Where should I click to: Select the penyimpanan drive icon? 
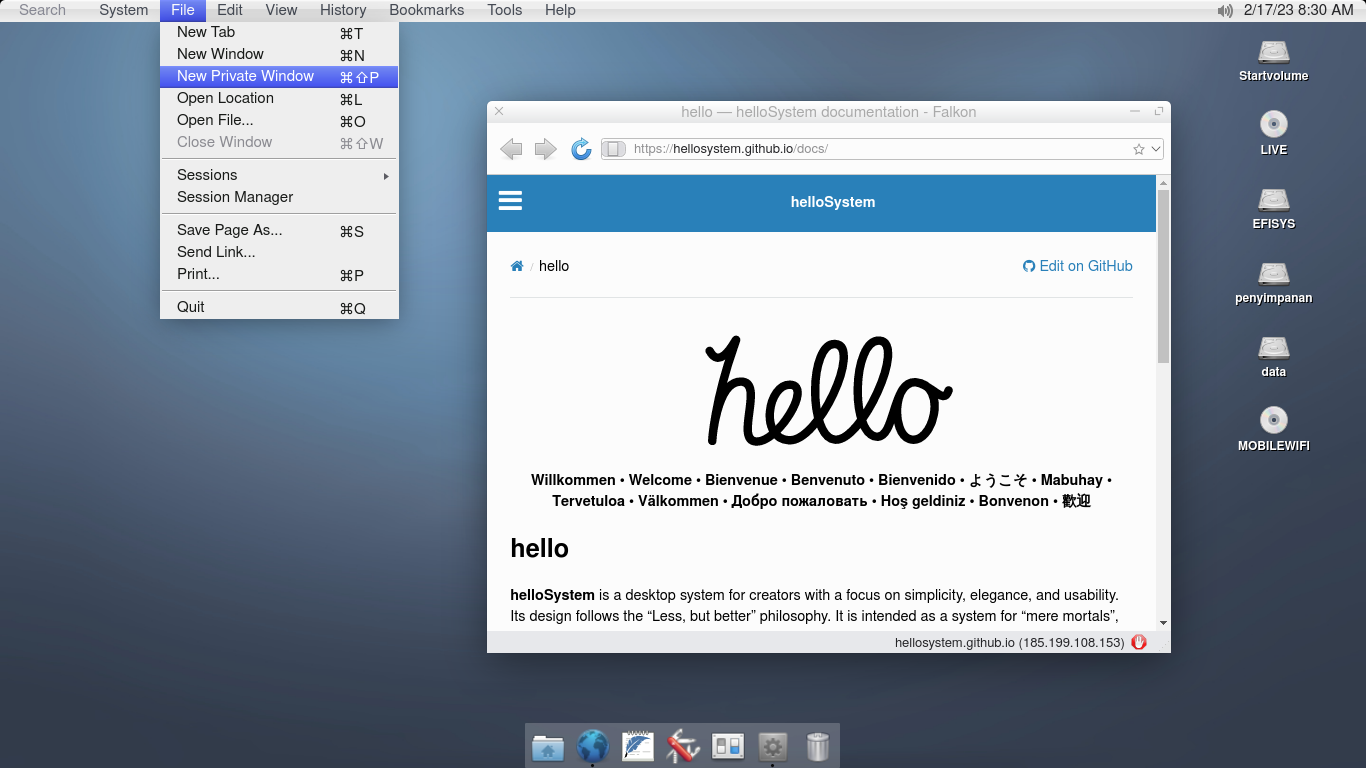coord(1273,282)
